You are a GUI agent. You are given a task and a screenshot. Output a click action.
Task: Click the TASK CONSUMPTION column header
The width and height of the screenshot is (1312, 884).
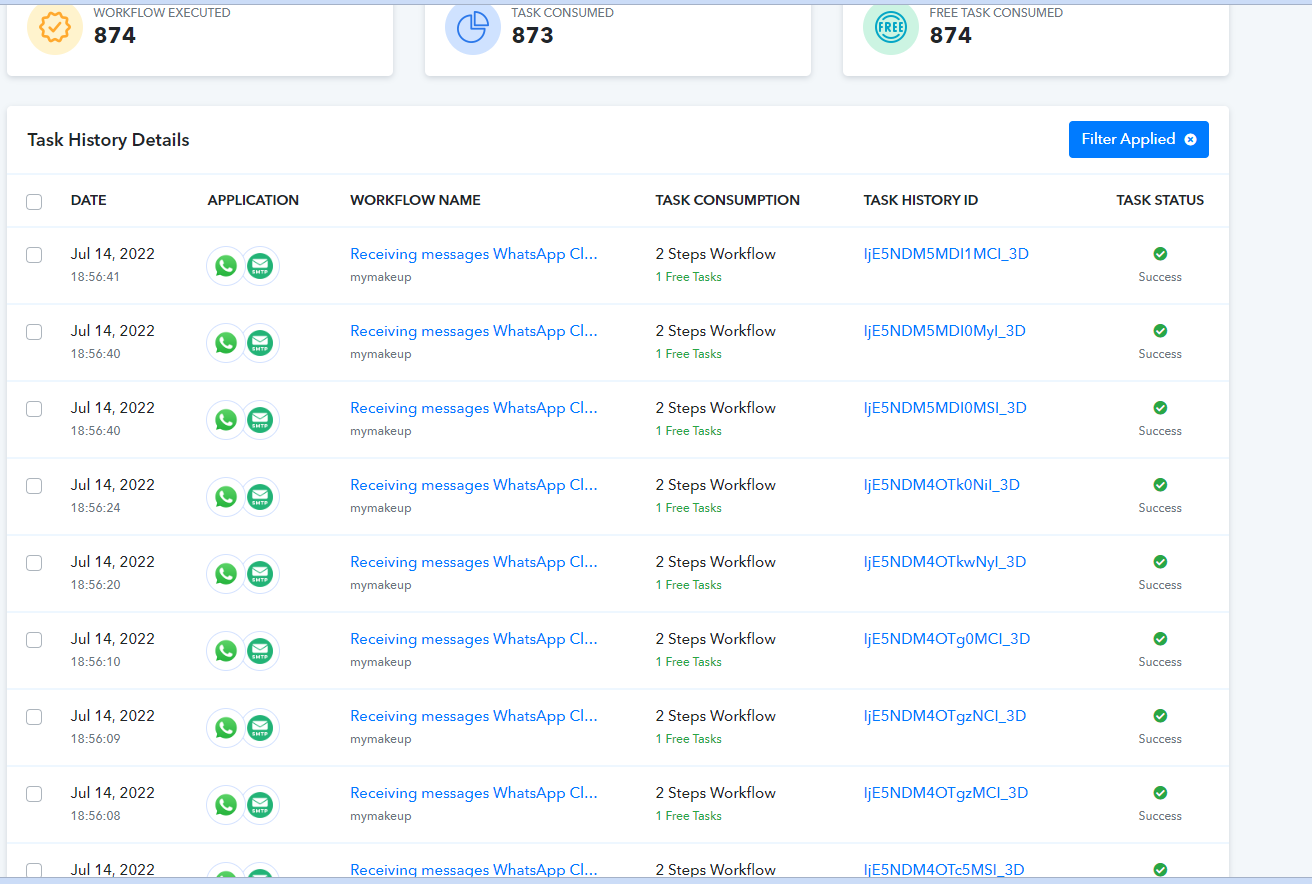(728, 200)
